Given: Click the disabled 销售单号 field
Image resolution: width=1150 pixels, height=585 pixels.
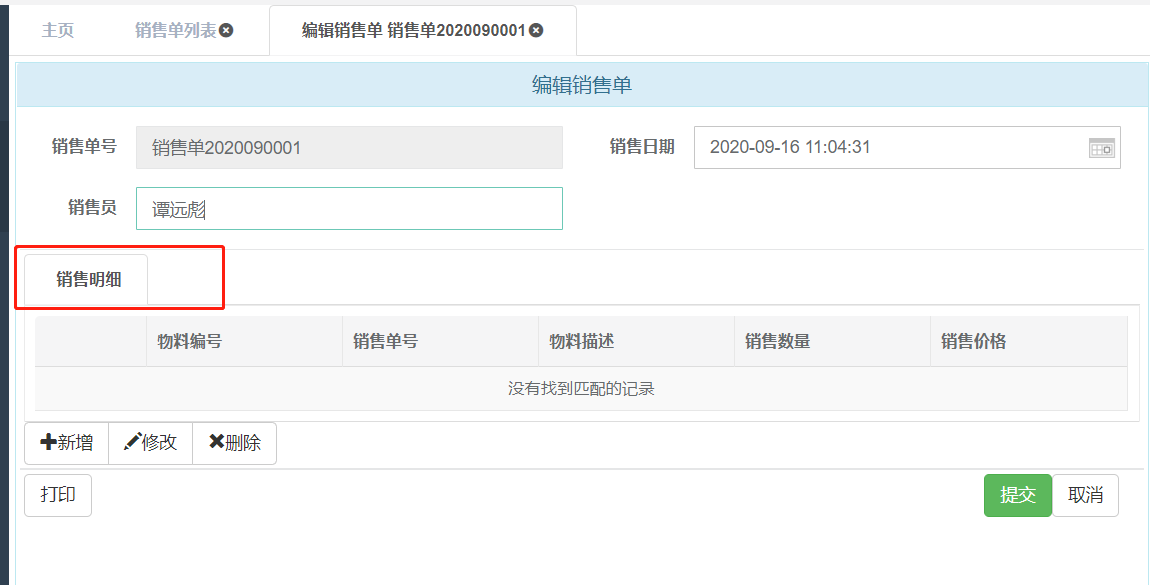Looking at the screenshot, I should point(349,147).
